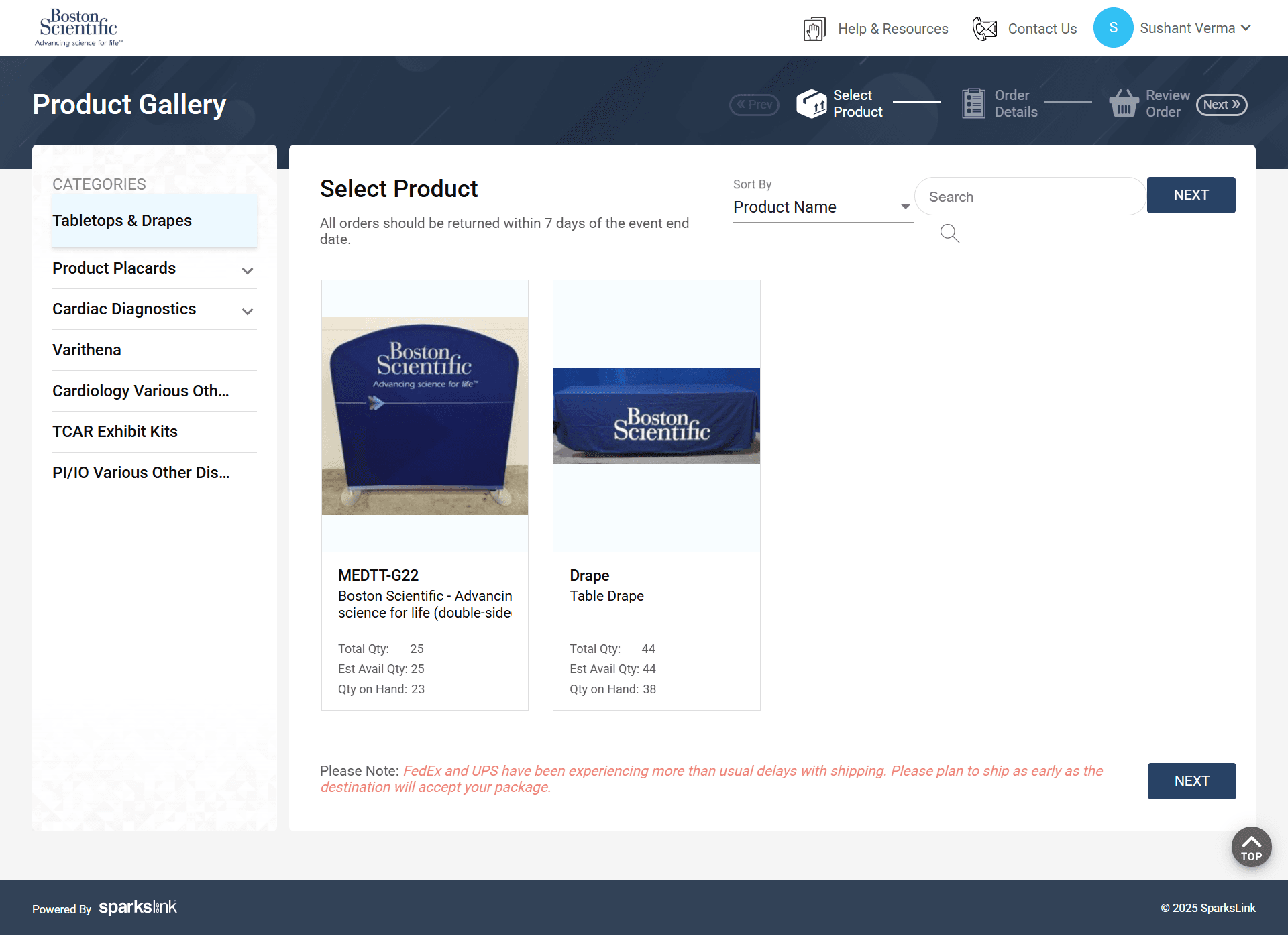Viewport: 1288px width, 936px height.
Task: Select the TCAR Exhibit Kits category
Action: point(115,432)
